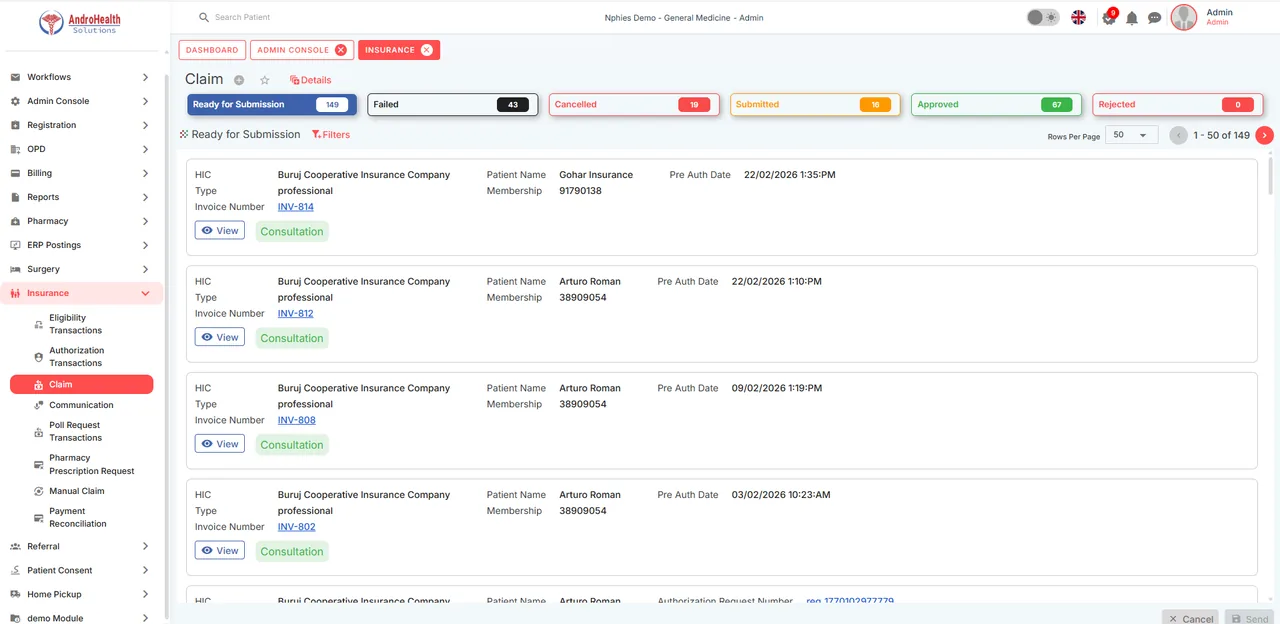Click the search magnifier icon
Screen dimensions: 1280x624
tap(204, 17)
